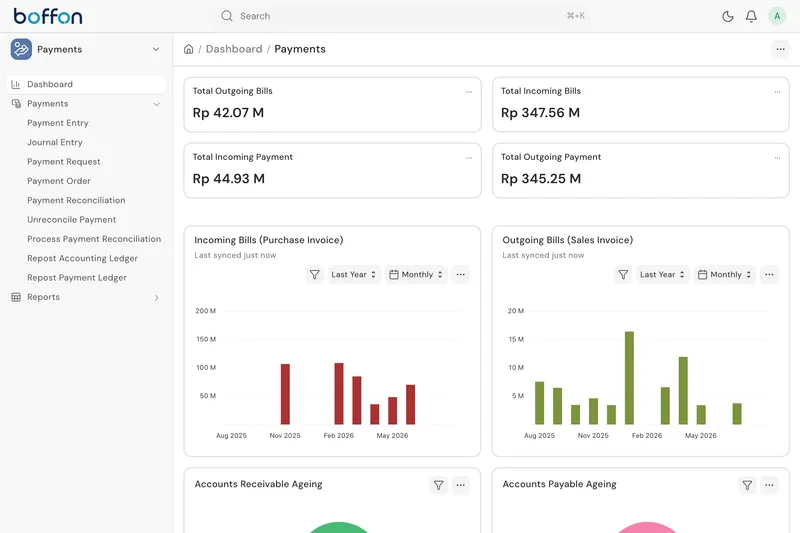Open notifications bell

tap(751, 16)
